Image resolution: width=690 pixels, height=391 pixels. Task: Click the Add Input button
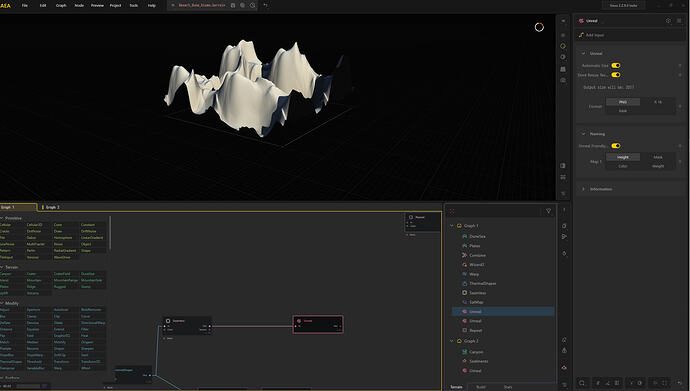pos(630,35)
